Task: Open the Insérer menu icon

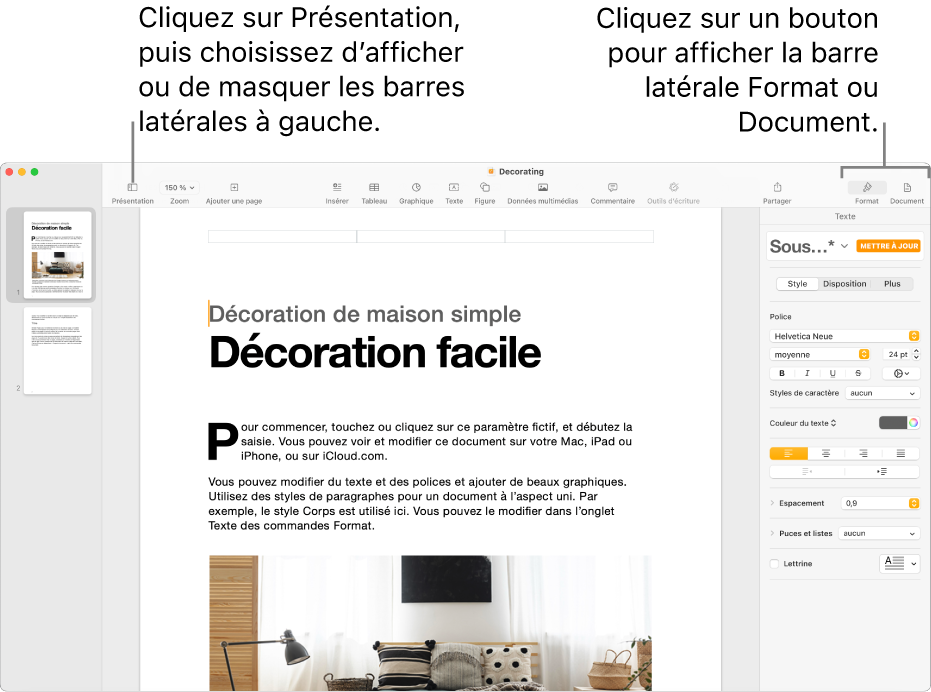Action: point(337,187)
